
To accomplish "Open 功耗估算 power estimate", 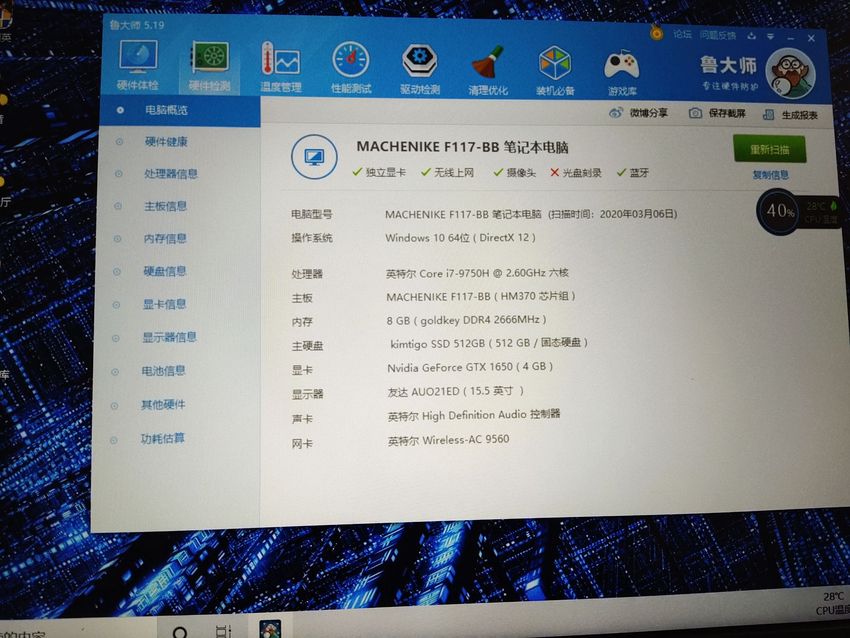I will (163, 438).
